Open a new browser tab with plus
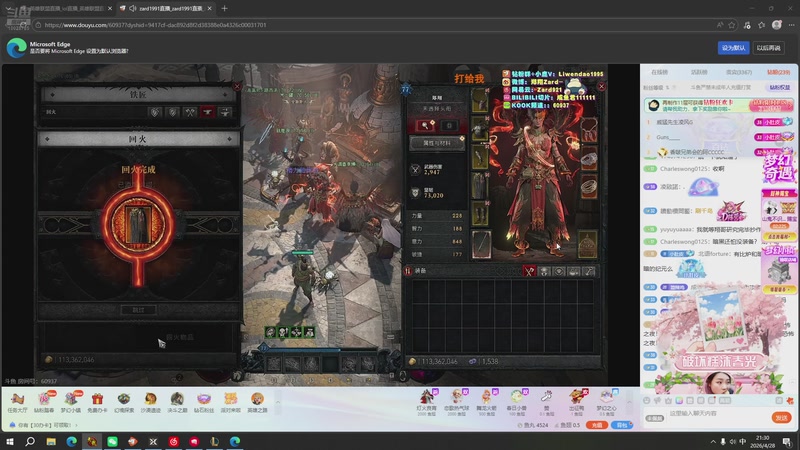This screenshot has width=800, height=450. pyautogui.click(x=224, y=8)
